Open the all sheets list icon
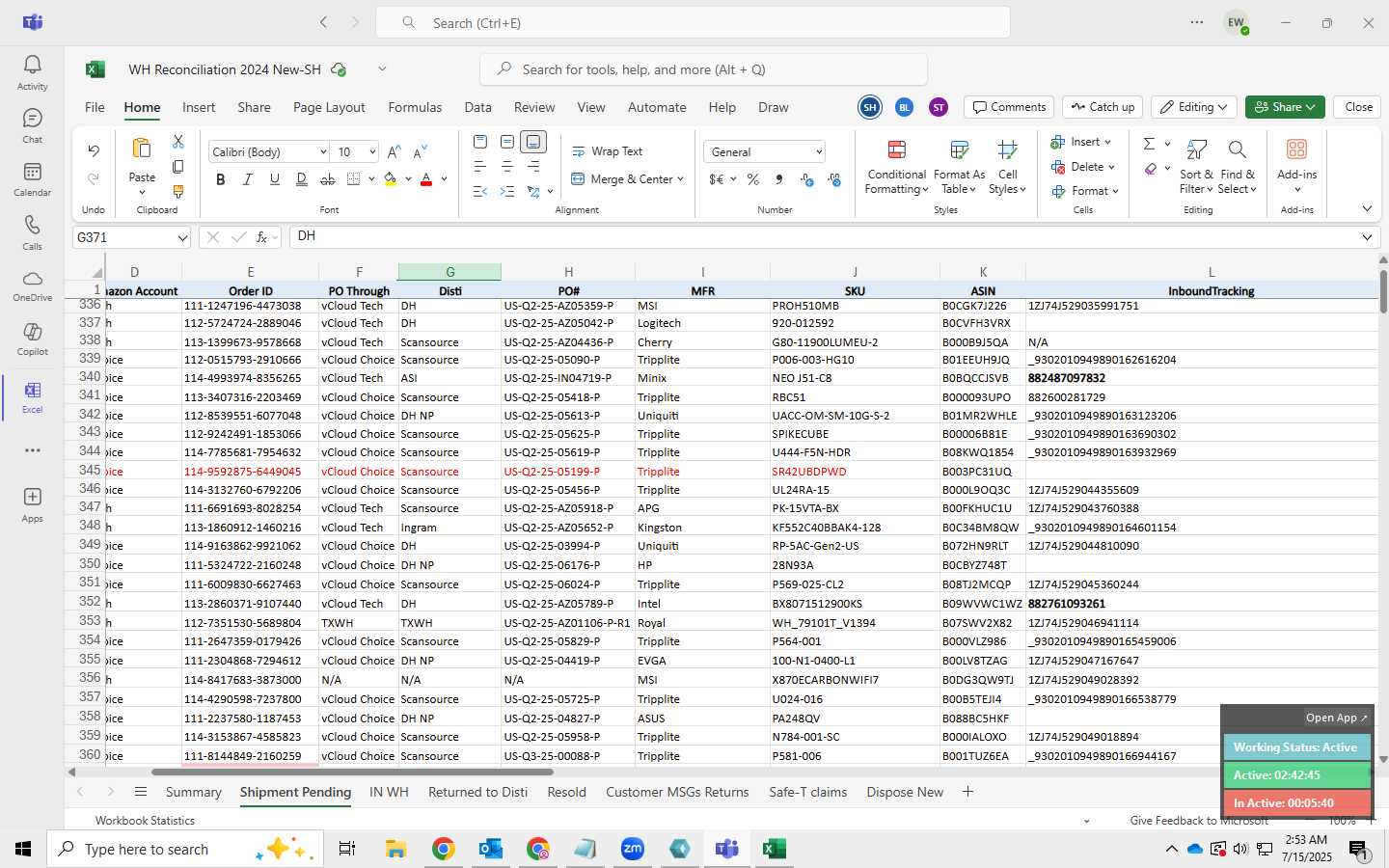The image size is (1389, 868). click(141, 792)
